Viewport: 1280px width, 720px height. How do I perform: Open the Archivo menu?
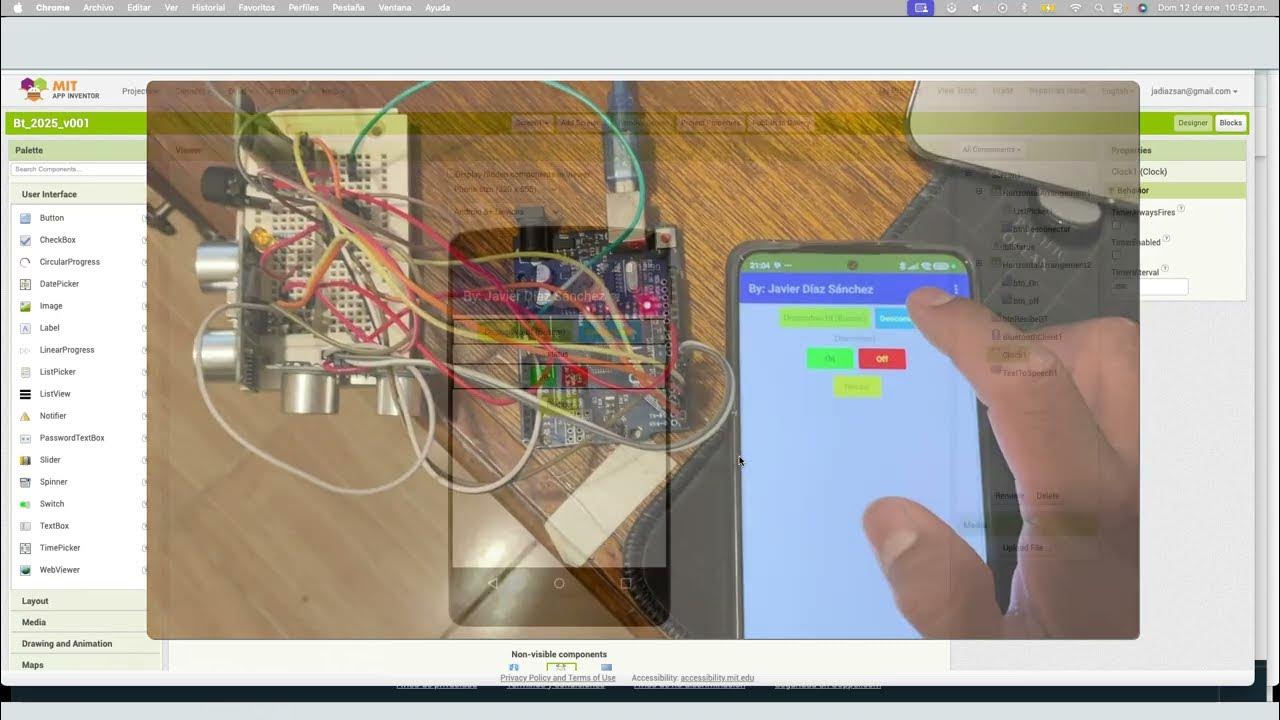point(98,7)
